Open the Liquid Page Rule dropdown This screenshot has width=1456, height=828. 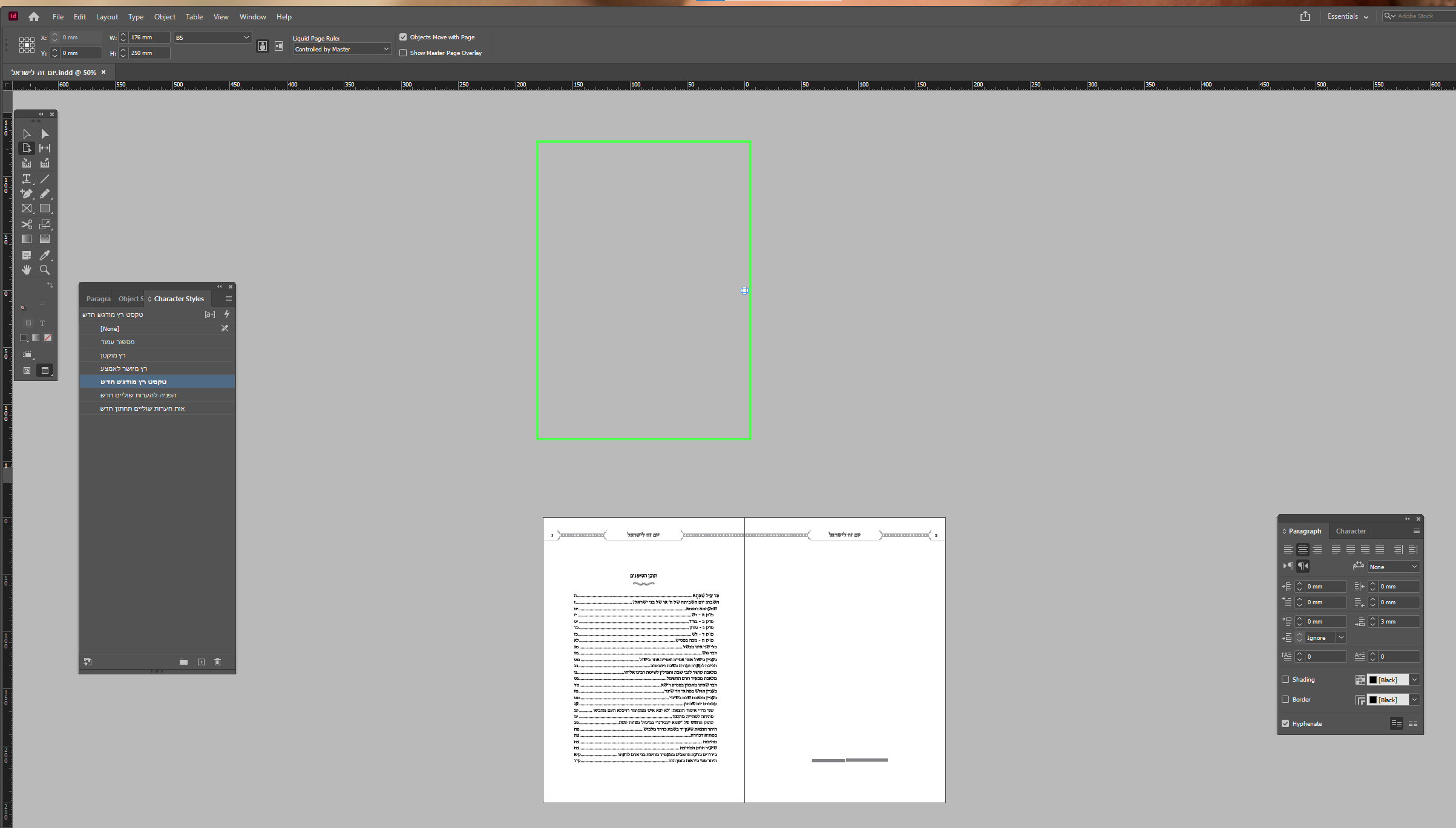pyautogui.click(x=342, y=50)
